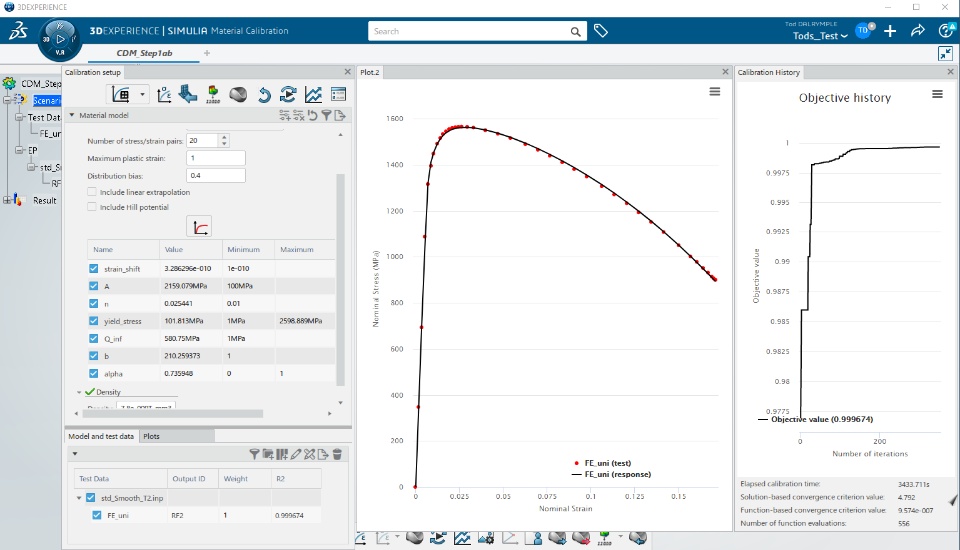960x550 pixels.
Task: Open the line-chart plots icon in Calibration setup
Action: pos(313,94)
